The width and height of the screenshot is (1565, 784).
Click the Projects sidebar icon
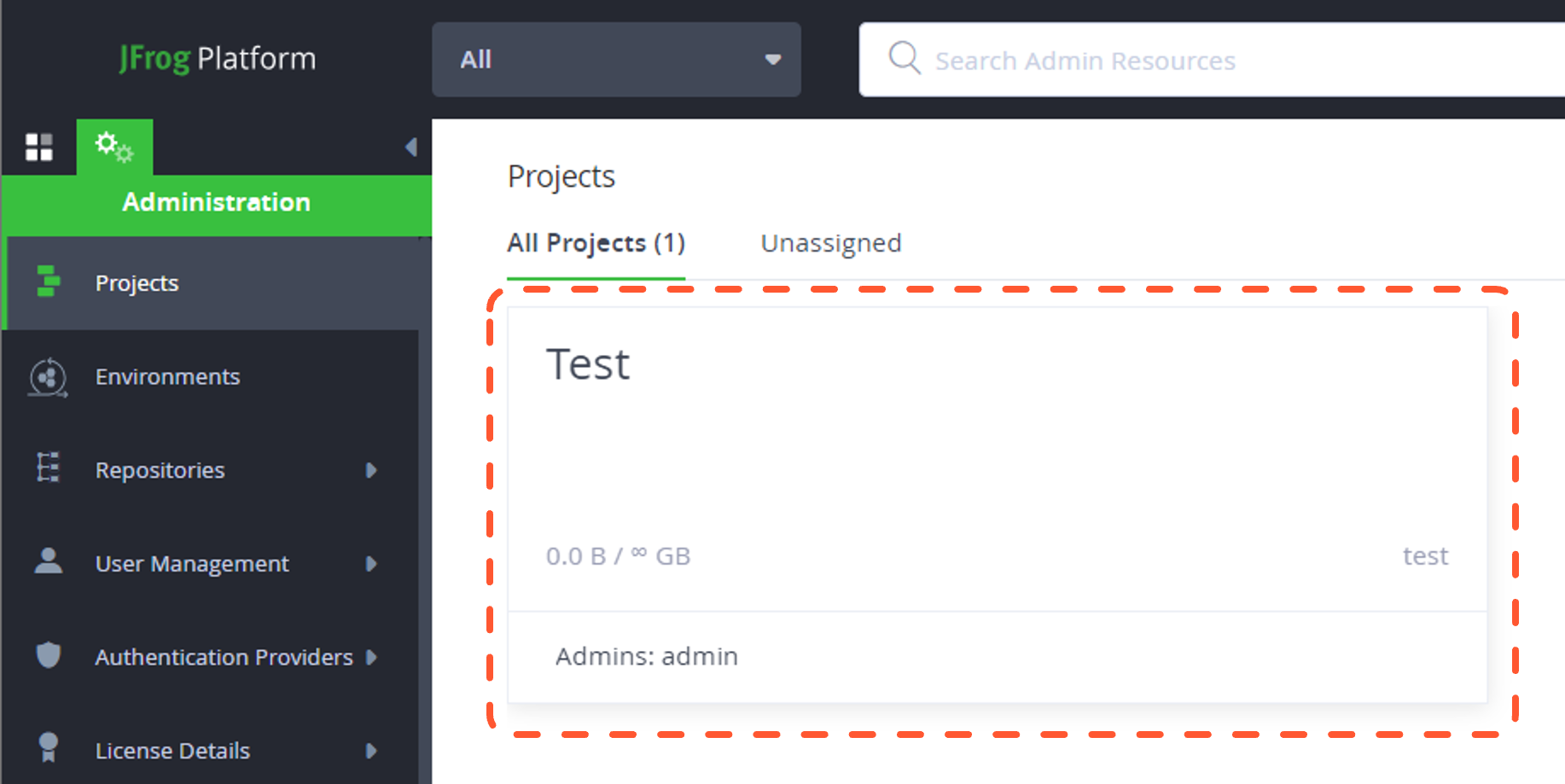pos(49,282)
